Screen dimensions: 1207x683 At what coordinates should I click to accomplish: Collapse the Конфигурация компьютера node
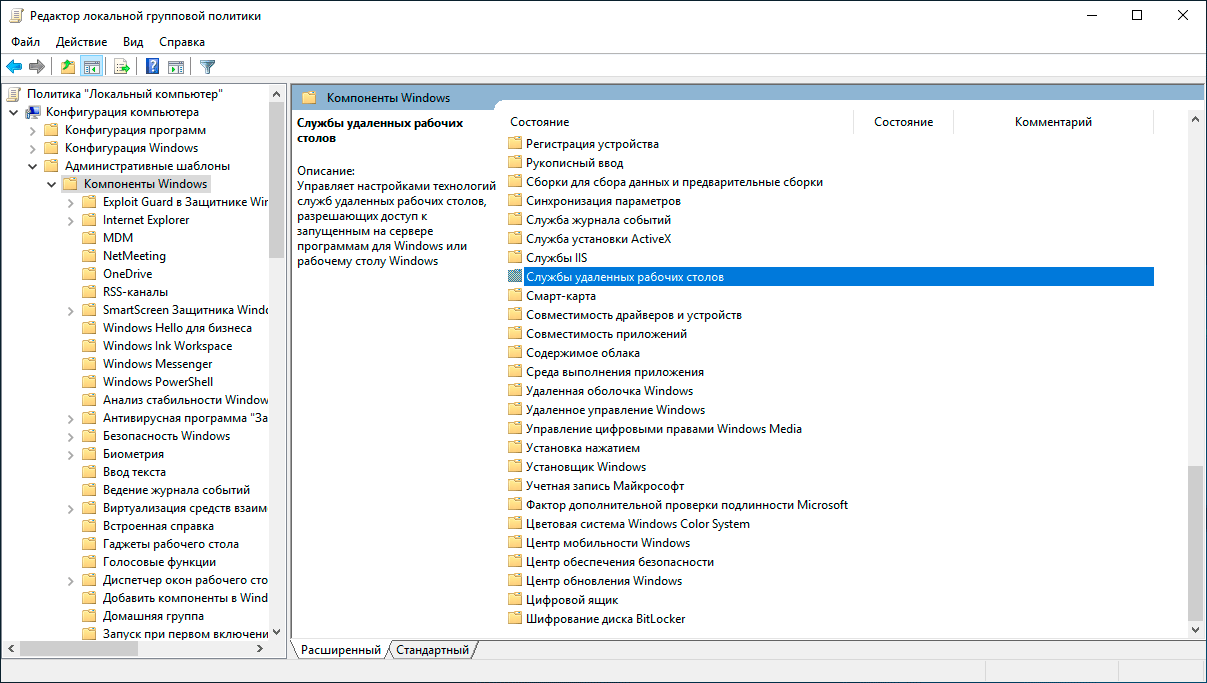coord(13,112)
